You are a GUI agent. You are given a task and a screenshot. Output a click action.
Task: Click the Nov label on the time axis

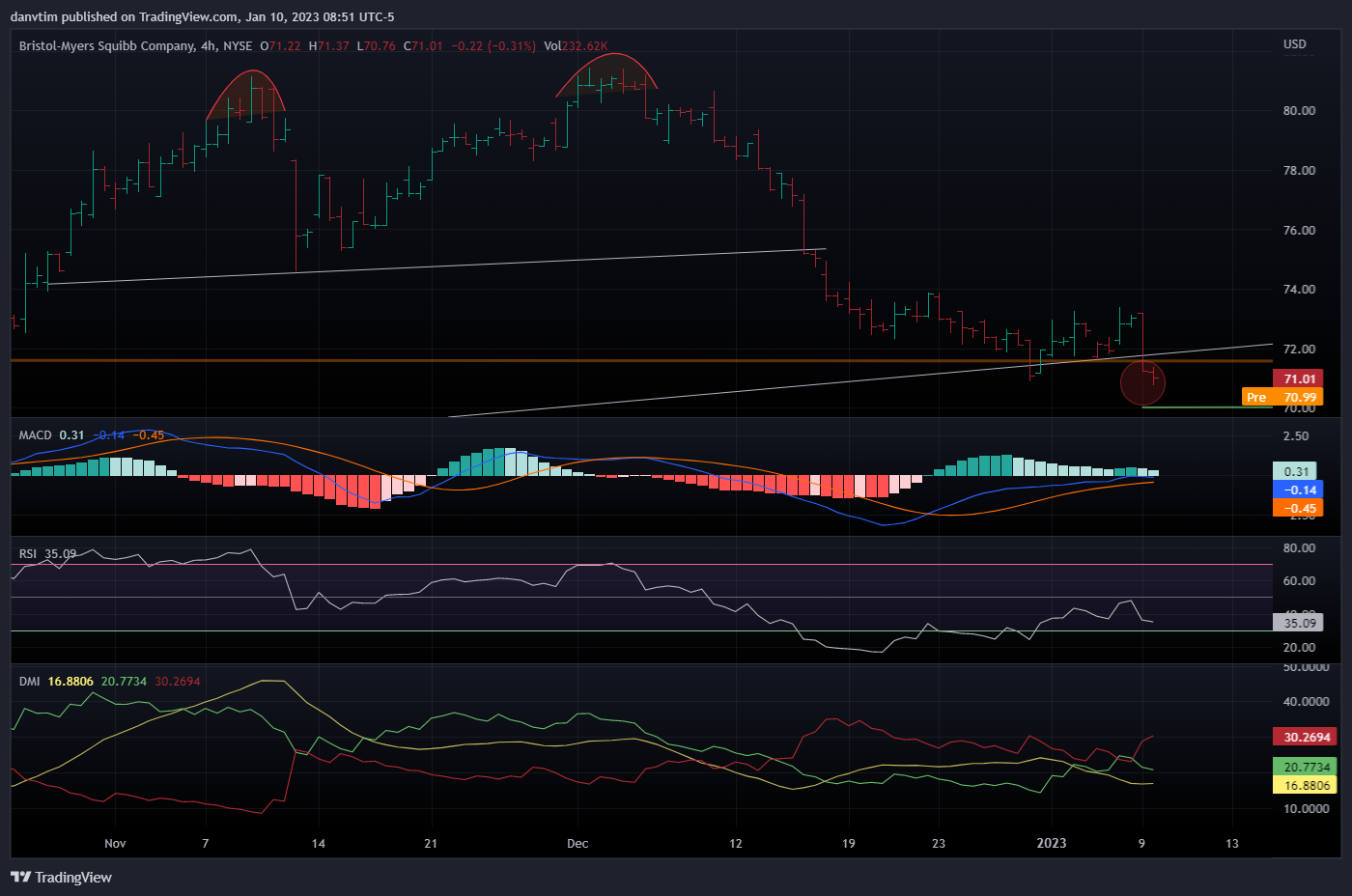point(115,843)
